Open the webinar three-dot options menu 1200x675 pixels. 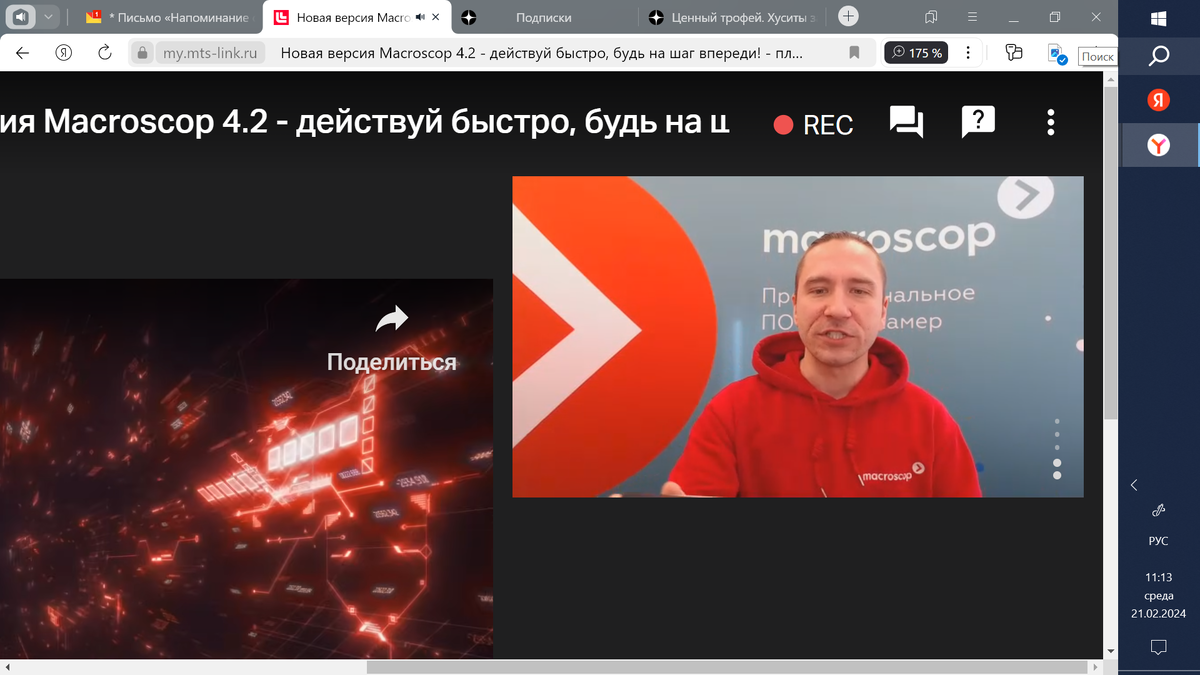coord(1050,122)
